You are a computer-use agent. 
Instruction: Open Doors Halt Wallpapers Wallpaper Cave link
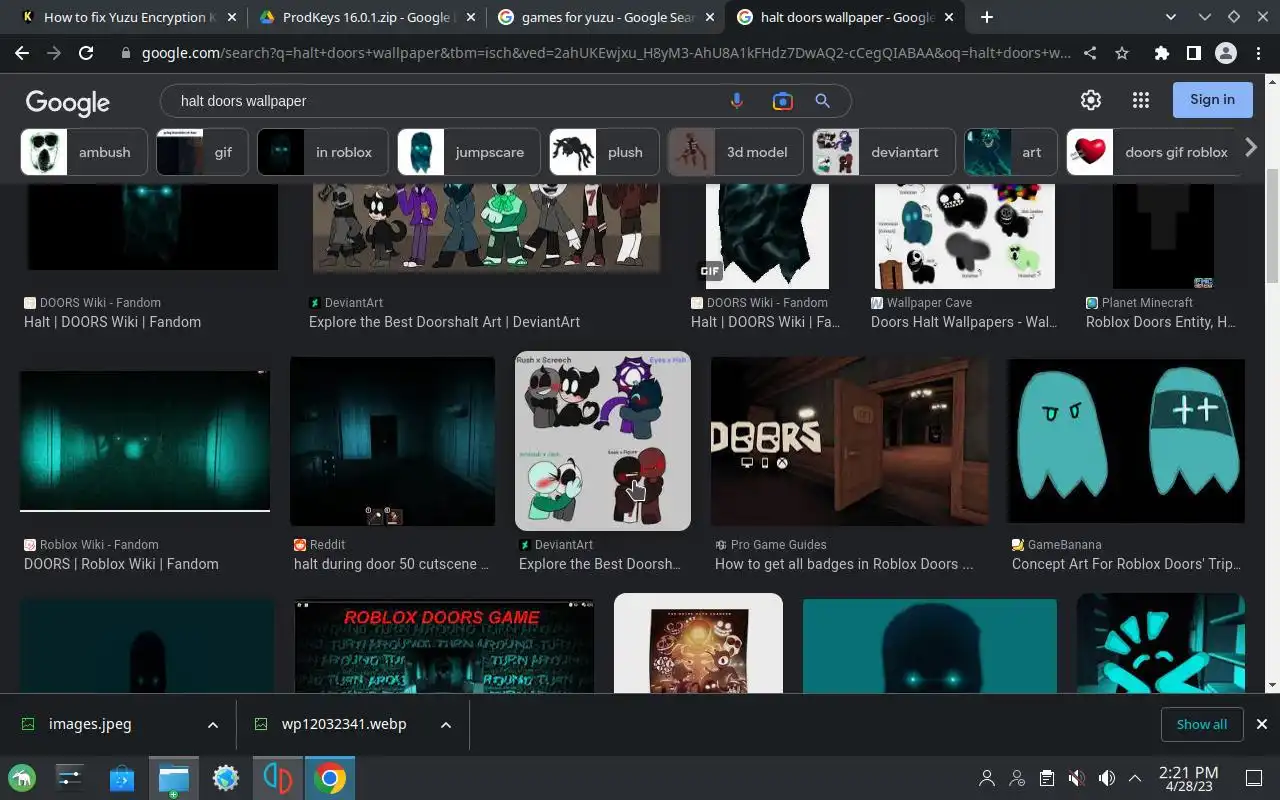(x=964, y=322)
